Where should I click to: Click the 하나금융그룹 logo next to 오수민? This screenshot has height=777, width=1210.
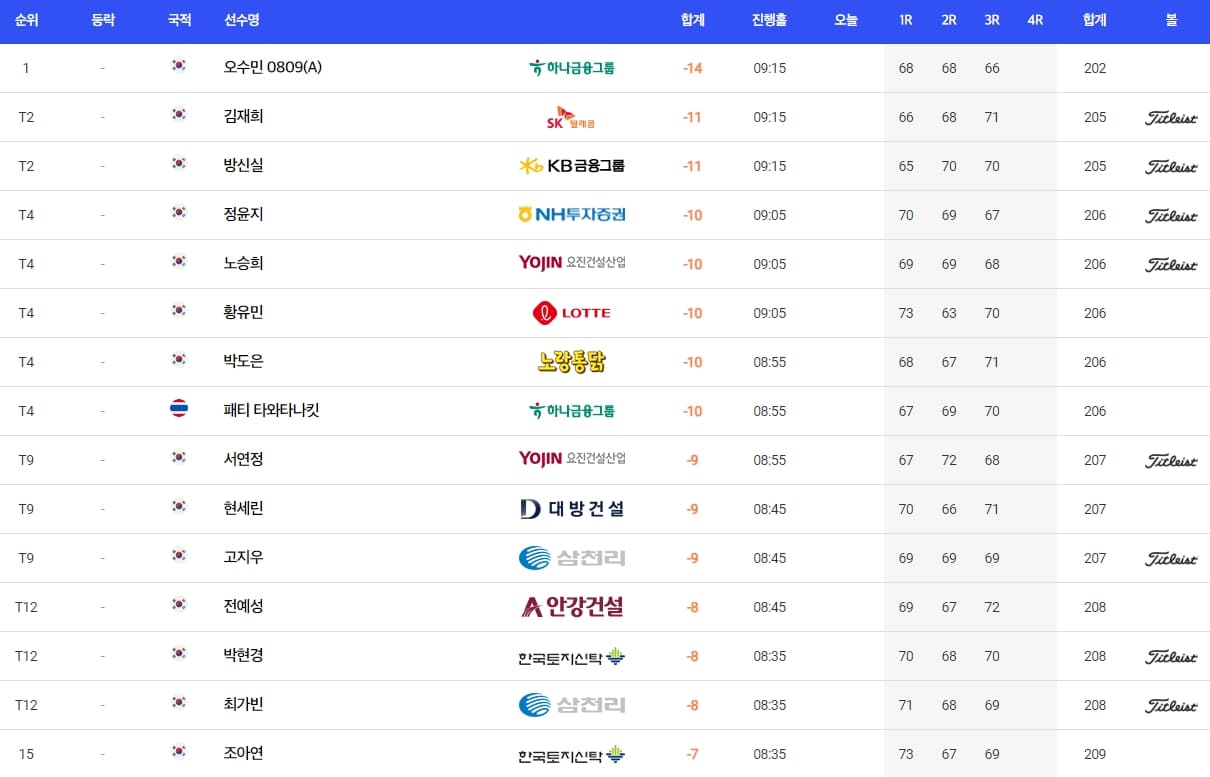coord(571,68)
